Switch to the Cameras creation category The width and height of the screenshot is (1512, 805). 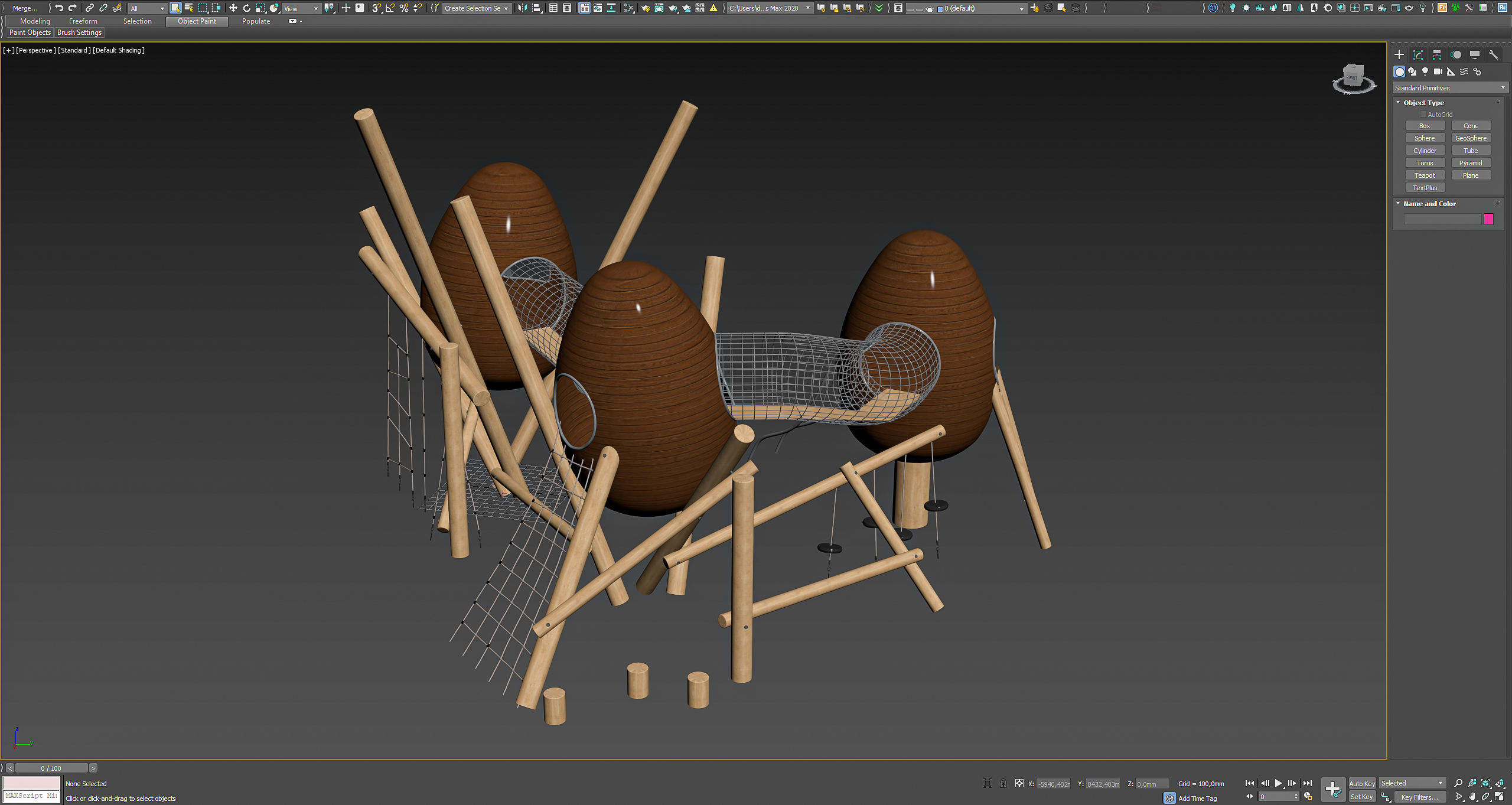[x=1438, y=71]
